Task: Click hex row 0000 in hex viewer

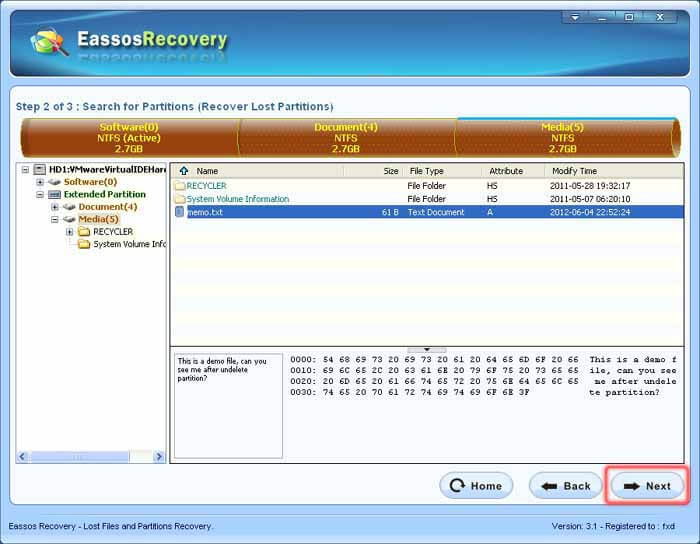Action: coord(483,360)
